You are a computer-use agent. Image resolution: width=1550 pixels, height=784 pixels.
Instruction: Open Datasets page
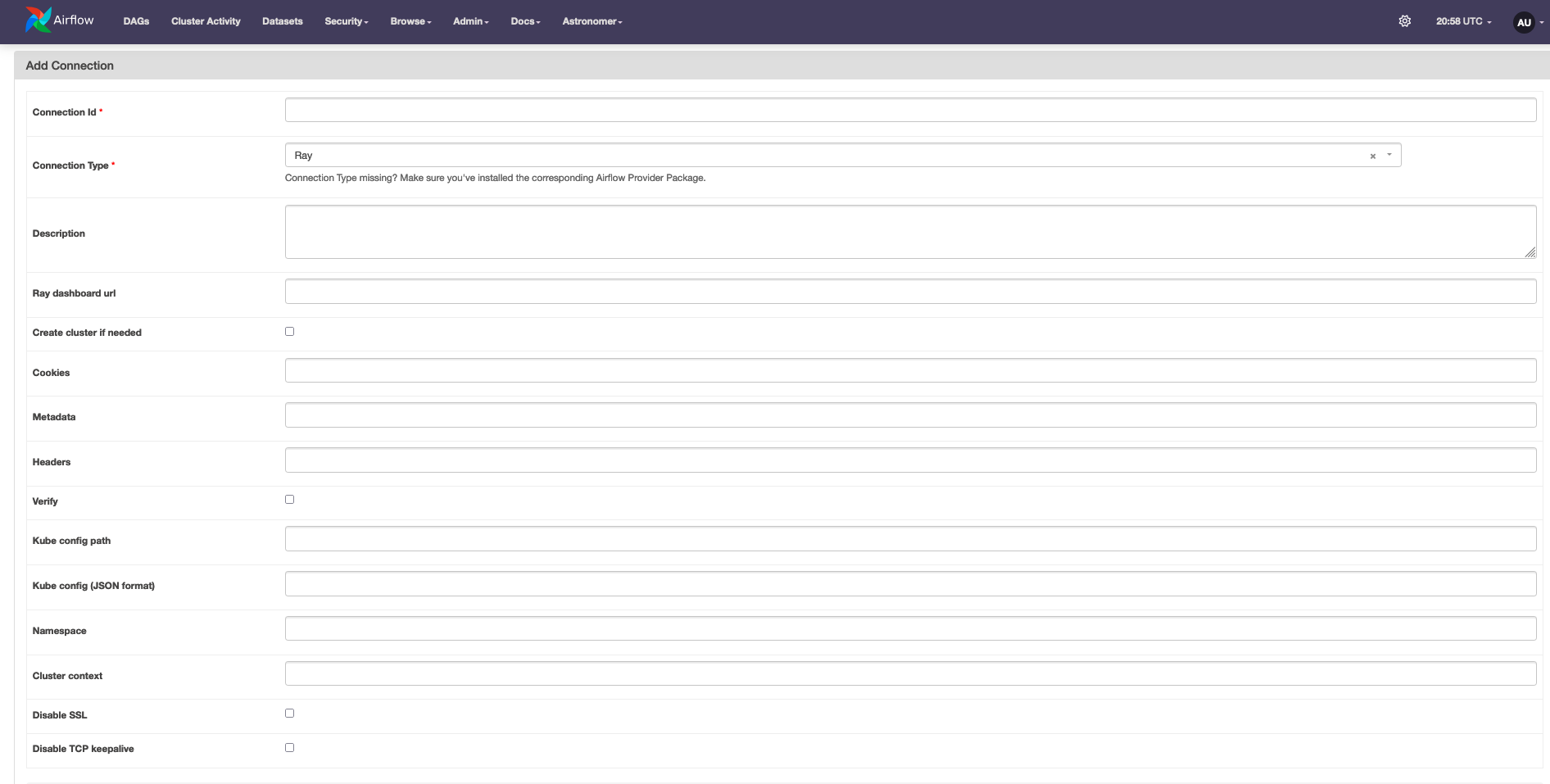[283, 21]
